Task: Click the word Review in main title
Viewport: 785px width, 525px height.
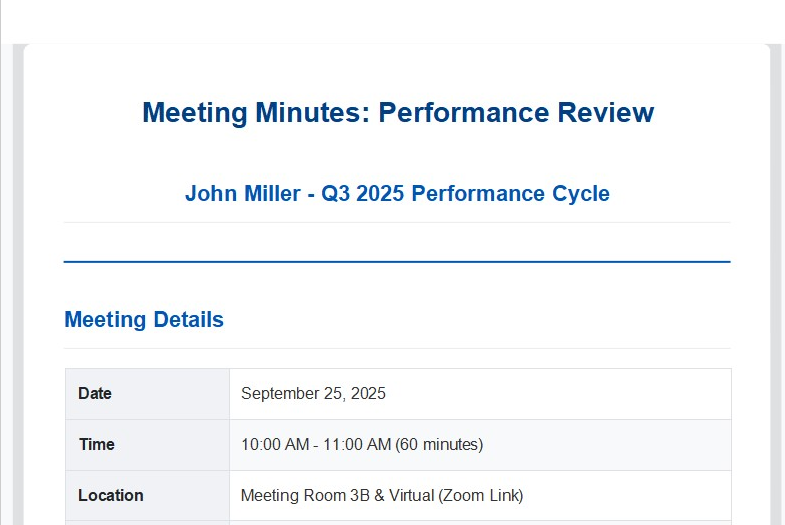Action: point(606,112)
